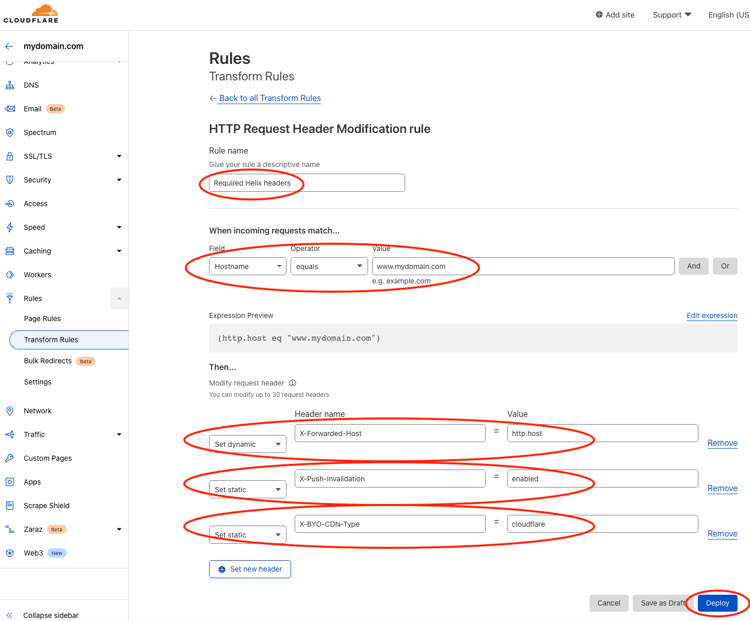Expand the Zaraz menu arrow
Viewport: 750px width, 621px height.
point(119,529)
